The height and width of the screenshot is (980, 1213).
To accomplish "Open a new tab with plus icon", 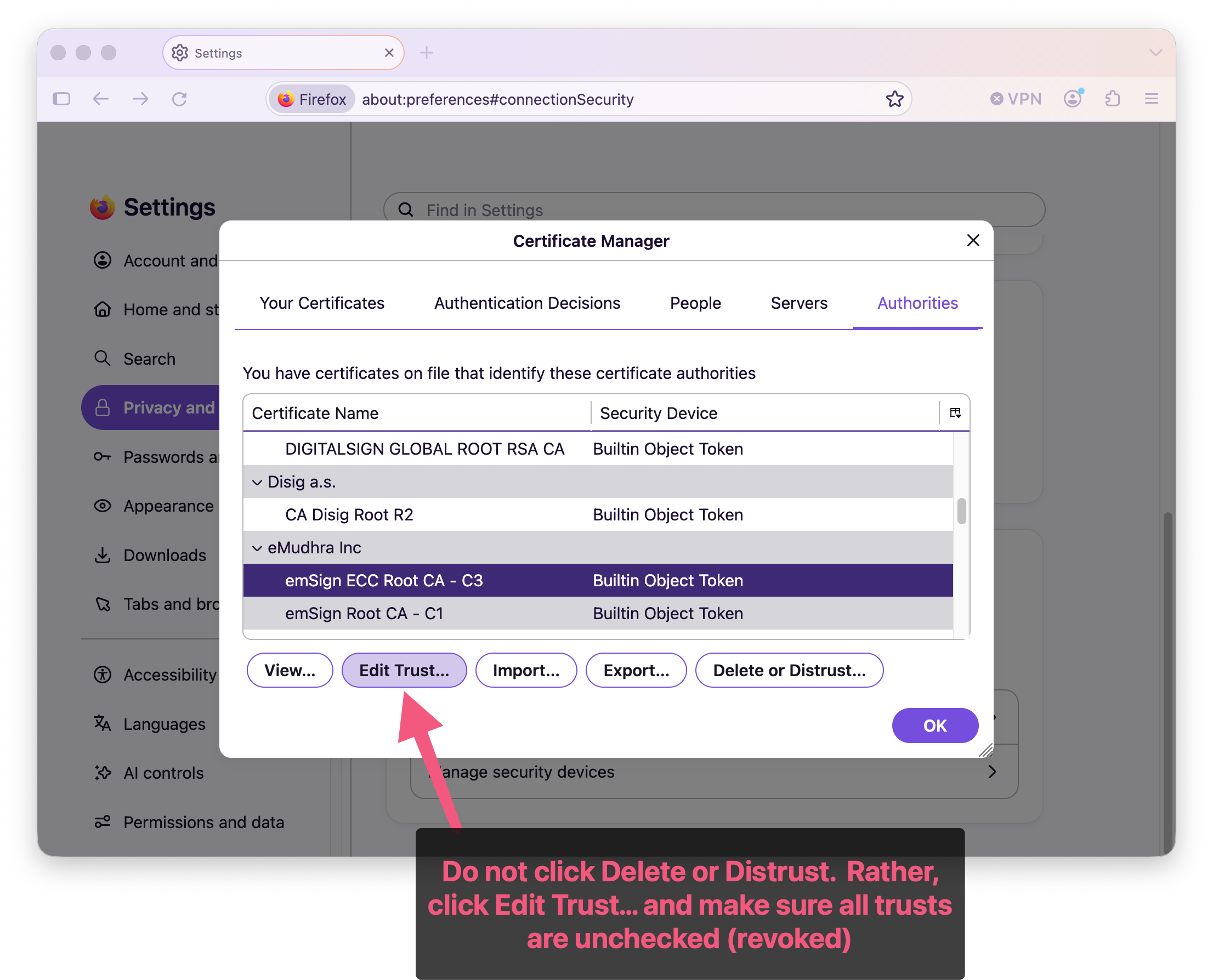I will 426,53.
